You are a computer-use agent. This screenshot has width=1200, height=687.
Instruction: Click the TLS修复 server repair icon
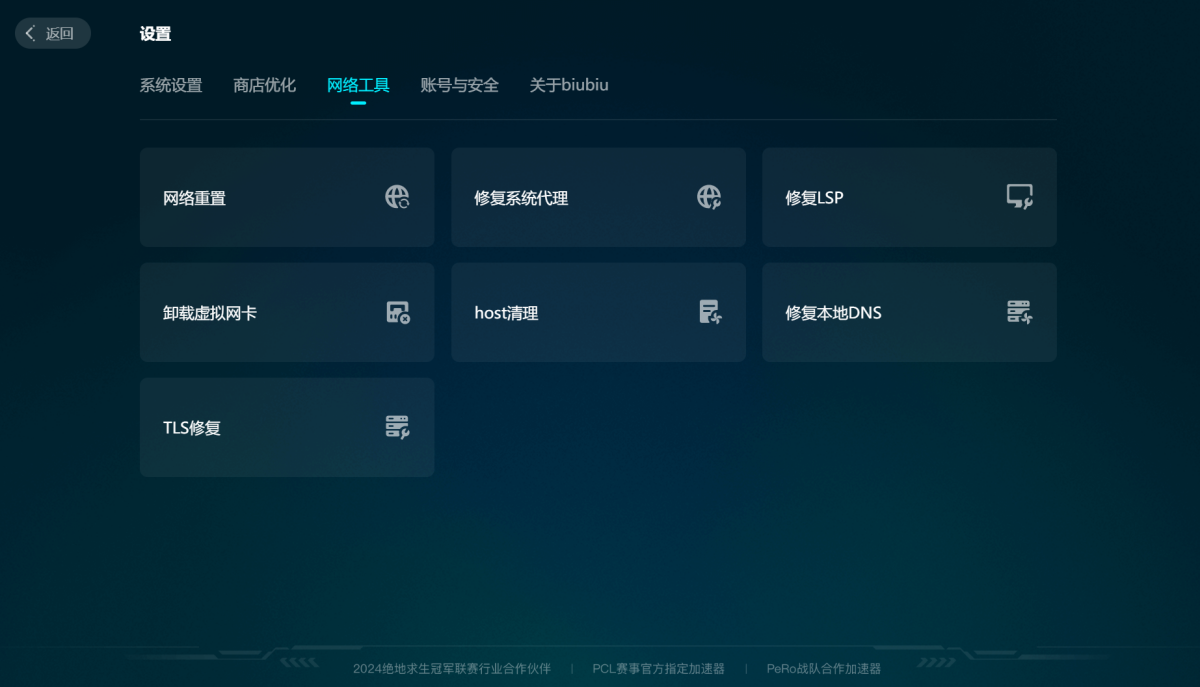pos(396,427)
